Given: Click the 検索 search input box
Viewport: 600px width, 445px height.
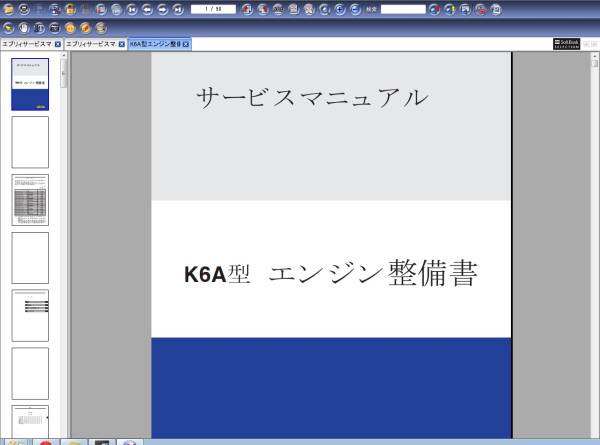Looking at the screenshot, I should tap(403, 9).
